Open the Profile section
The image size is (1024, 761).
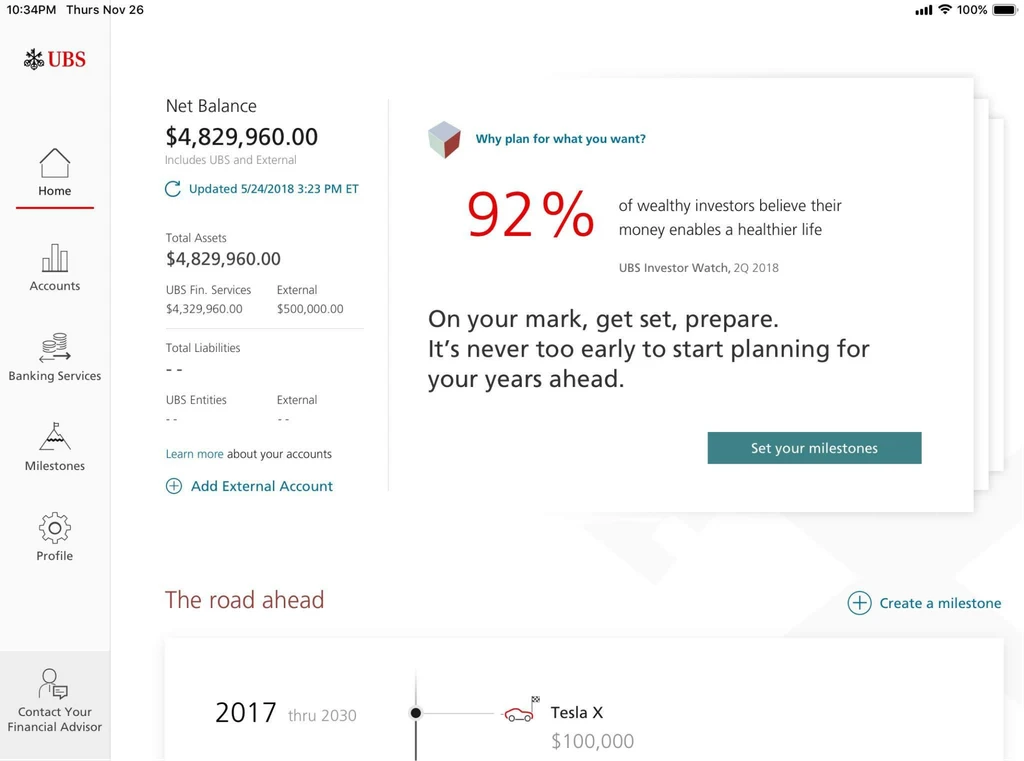pos(54,535)
